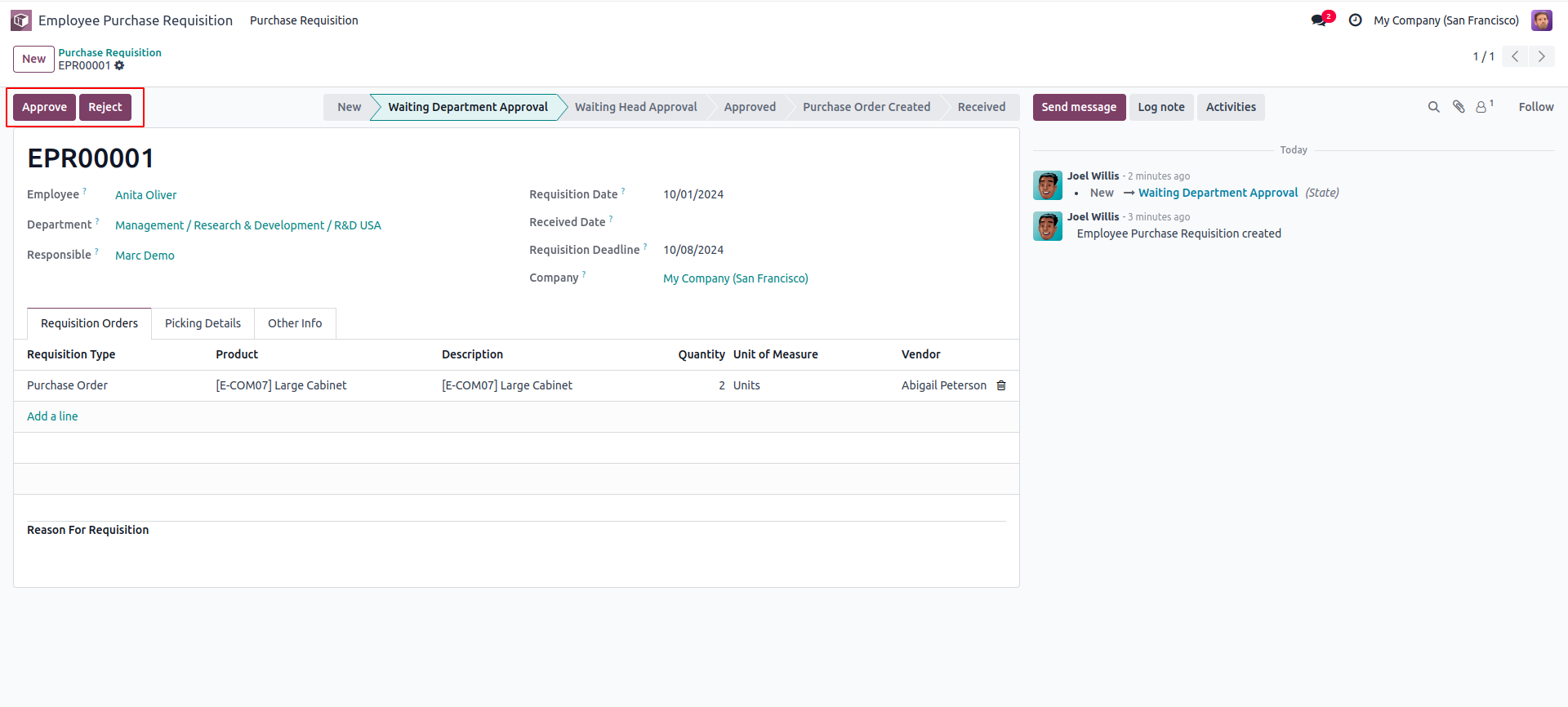
Task: Click the Description cell Large Cabinet
Action: pyautogui.click(x=547, y=385)
